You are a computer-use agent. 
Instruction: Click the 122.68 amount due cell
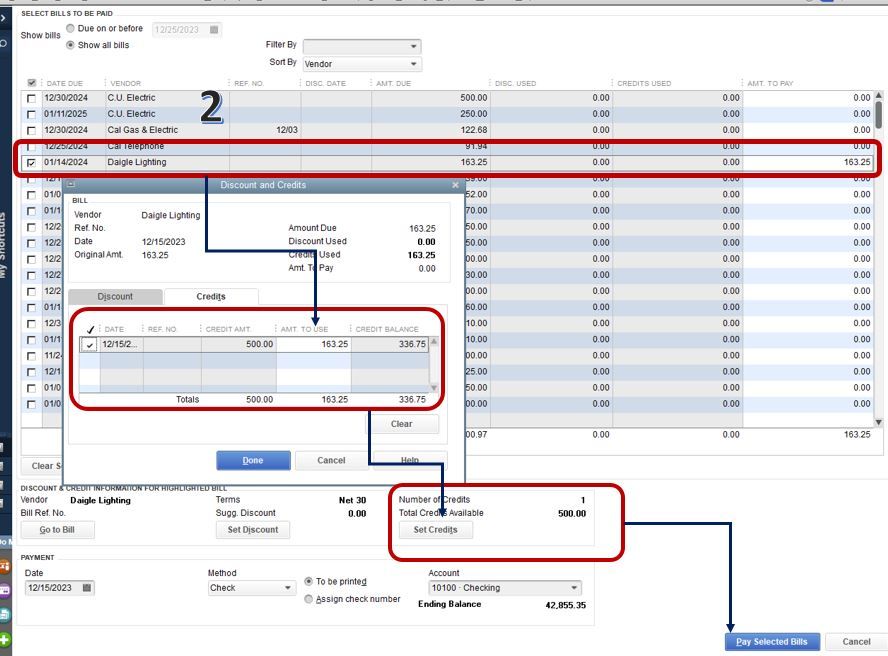tap(430, 130)
